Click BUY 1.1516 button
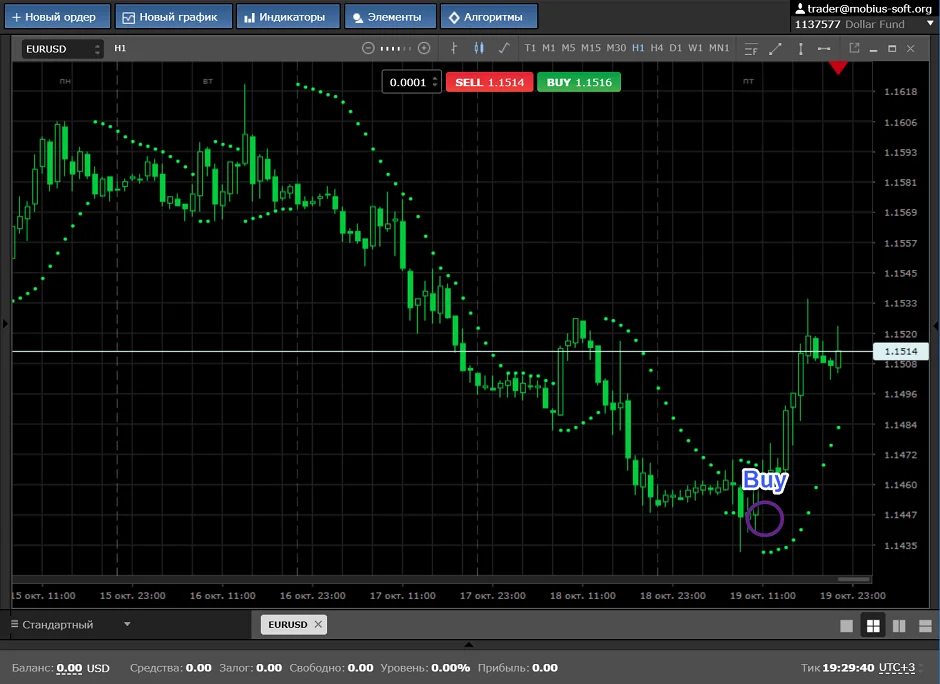The image size is (940, 684). pos(579,82)
